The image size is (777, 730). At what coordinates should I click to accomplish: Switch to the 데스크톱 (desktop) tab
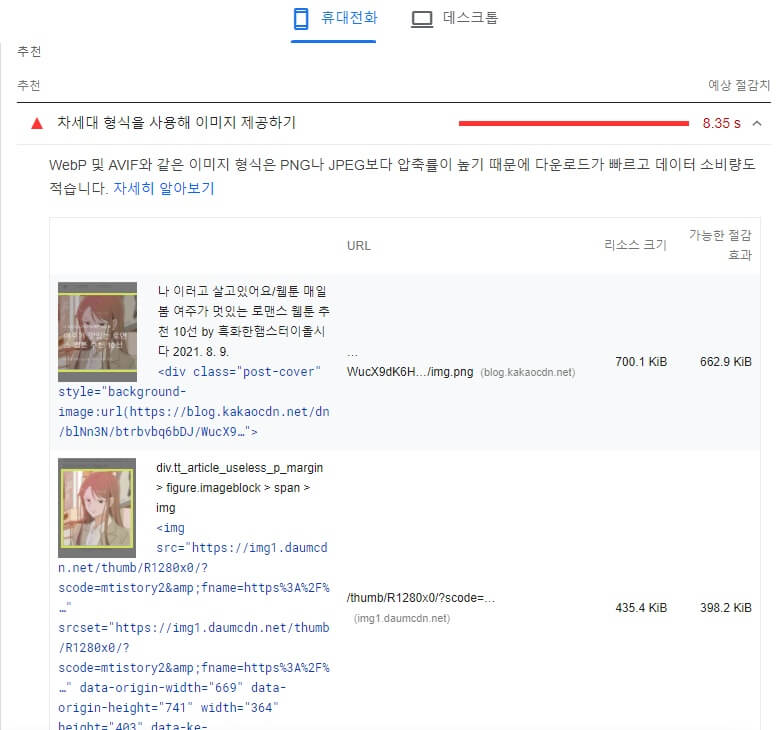(x=454, y=19)
